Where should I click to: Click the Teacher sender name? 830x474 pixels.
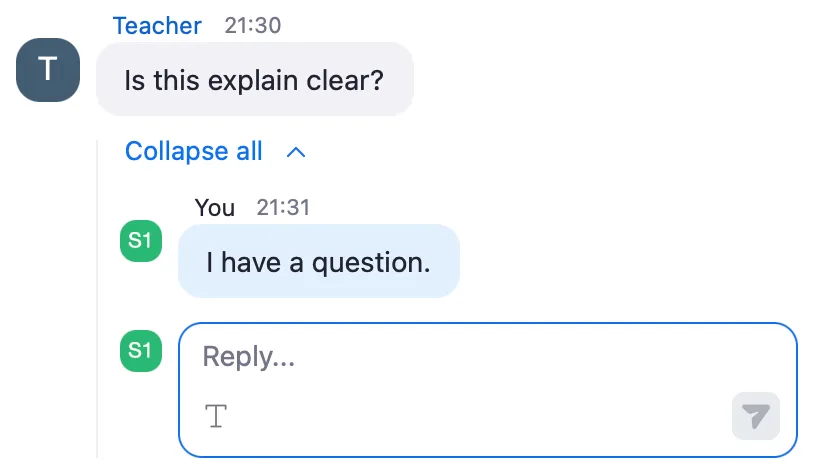pos(157,26)
